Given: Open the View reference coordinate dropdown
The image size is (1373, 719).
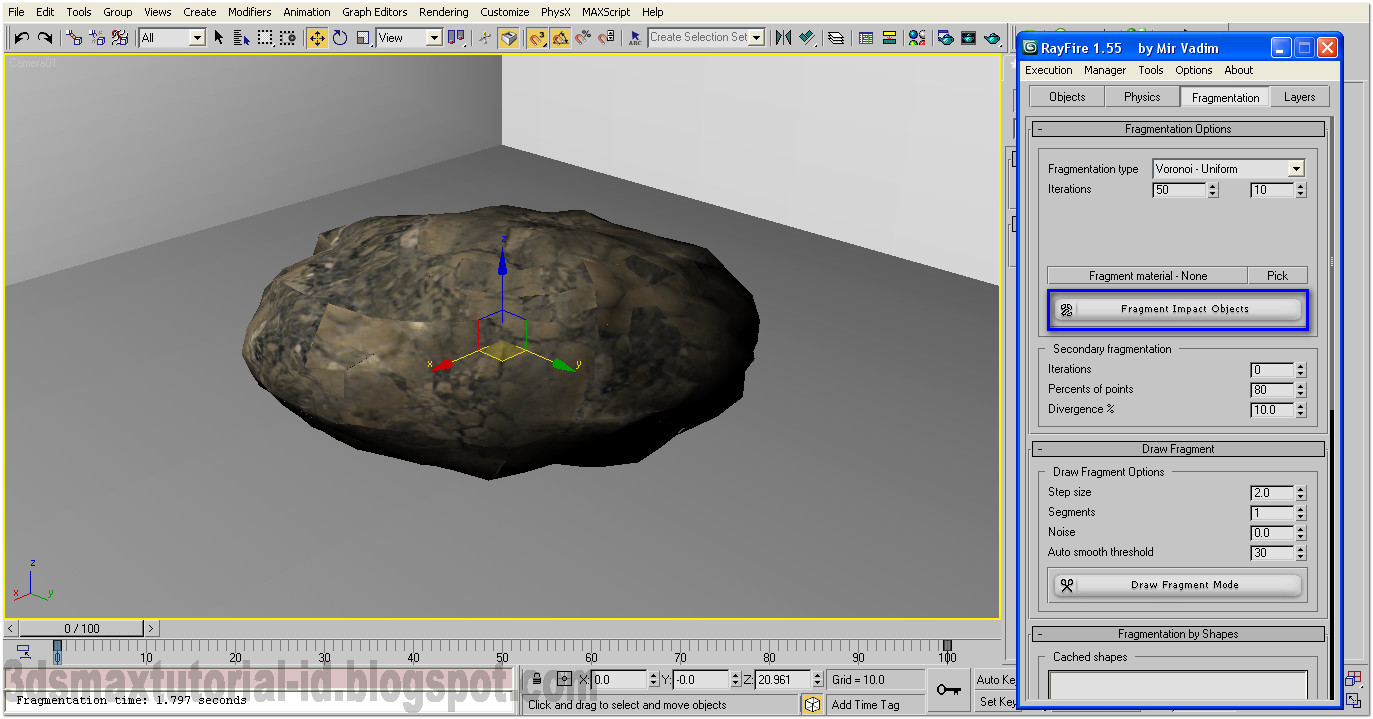Looking at the screenshot, I should click(432, 37).
